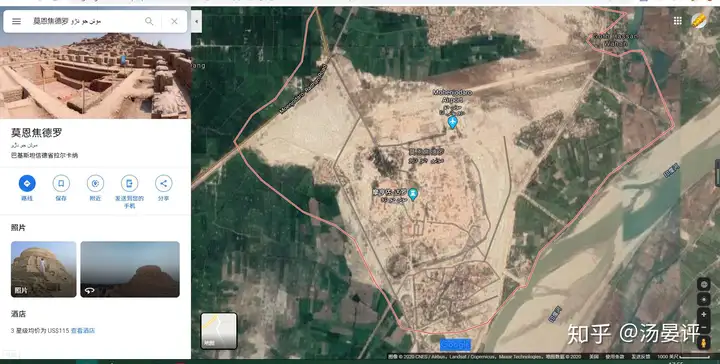The width and height of the screenshot is (720, 364).
Task: Click the account profile avatar
Action: 699,21
